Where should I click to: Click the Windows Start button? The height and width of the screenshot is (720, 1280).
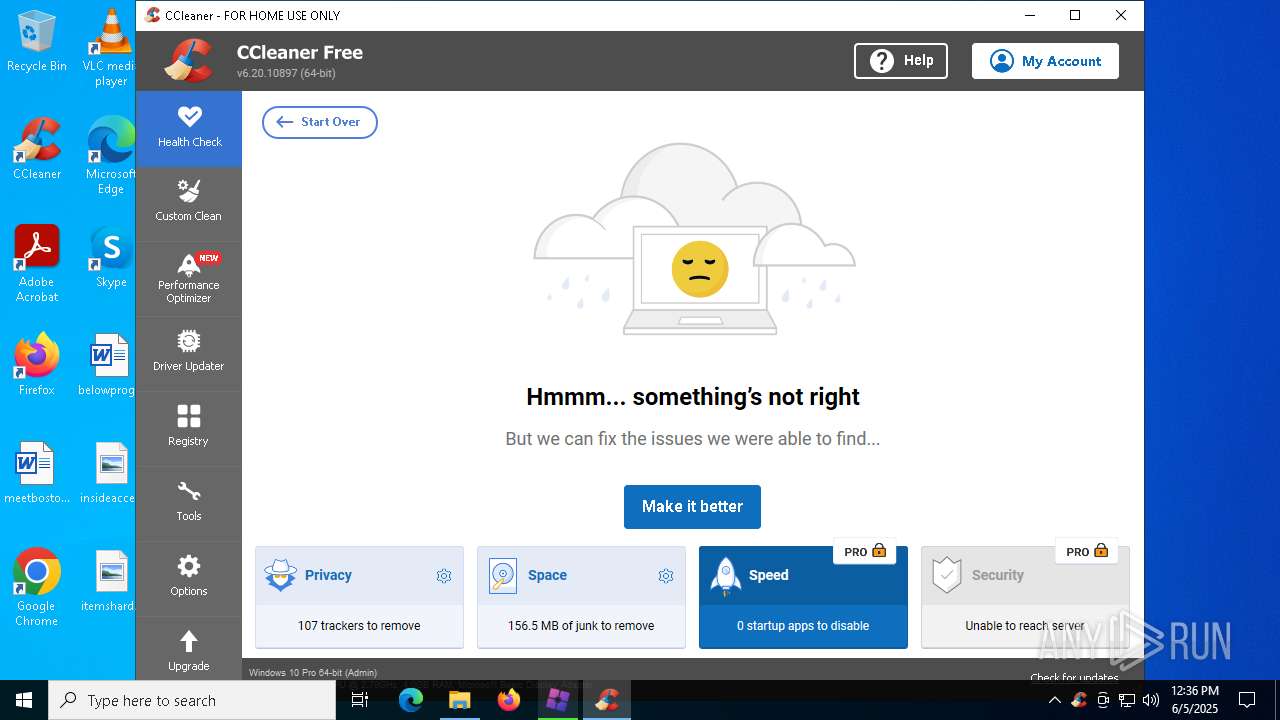[x=24, y=700]
